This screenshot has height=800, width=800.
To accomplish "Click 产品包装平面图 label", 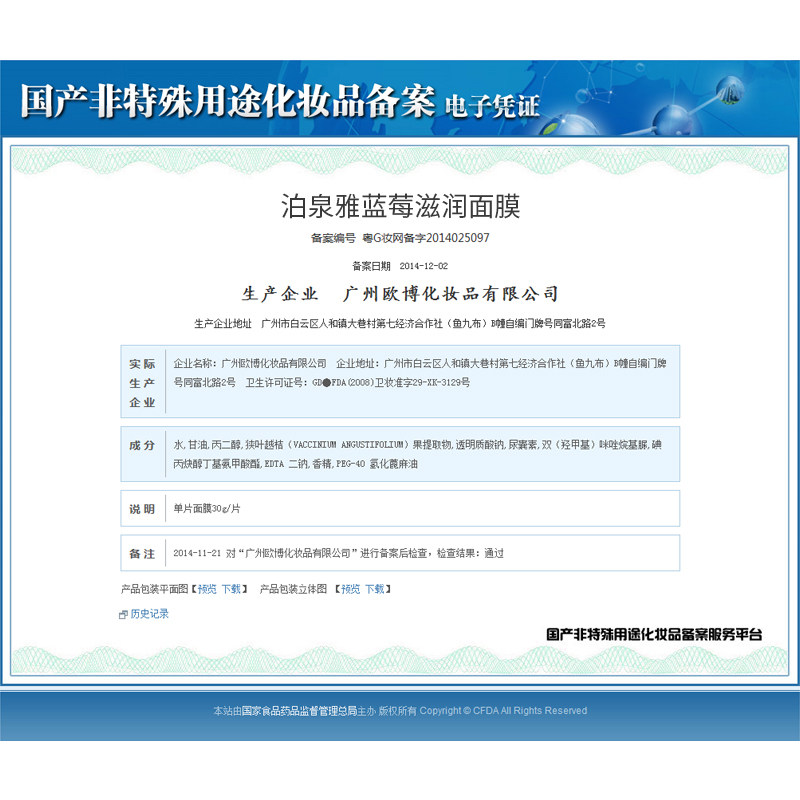I will click(155, 589).
